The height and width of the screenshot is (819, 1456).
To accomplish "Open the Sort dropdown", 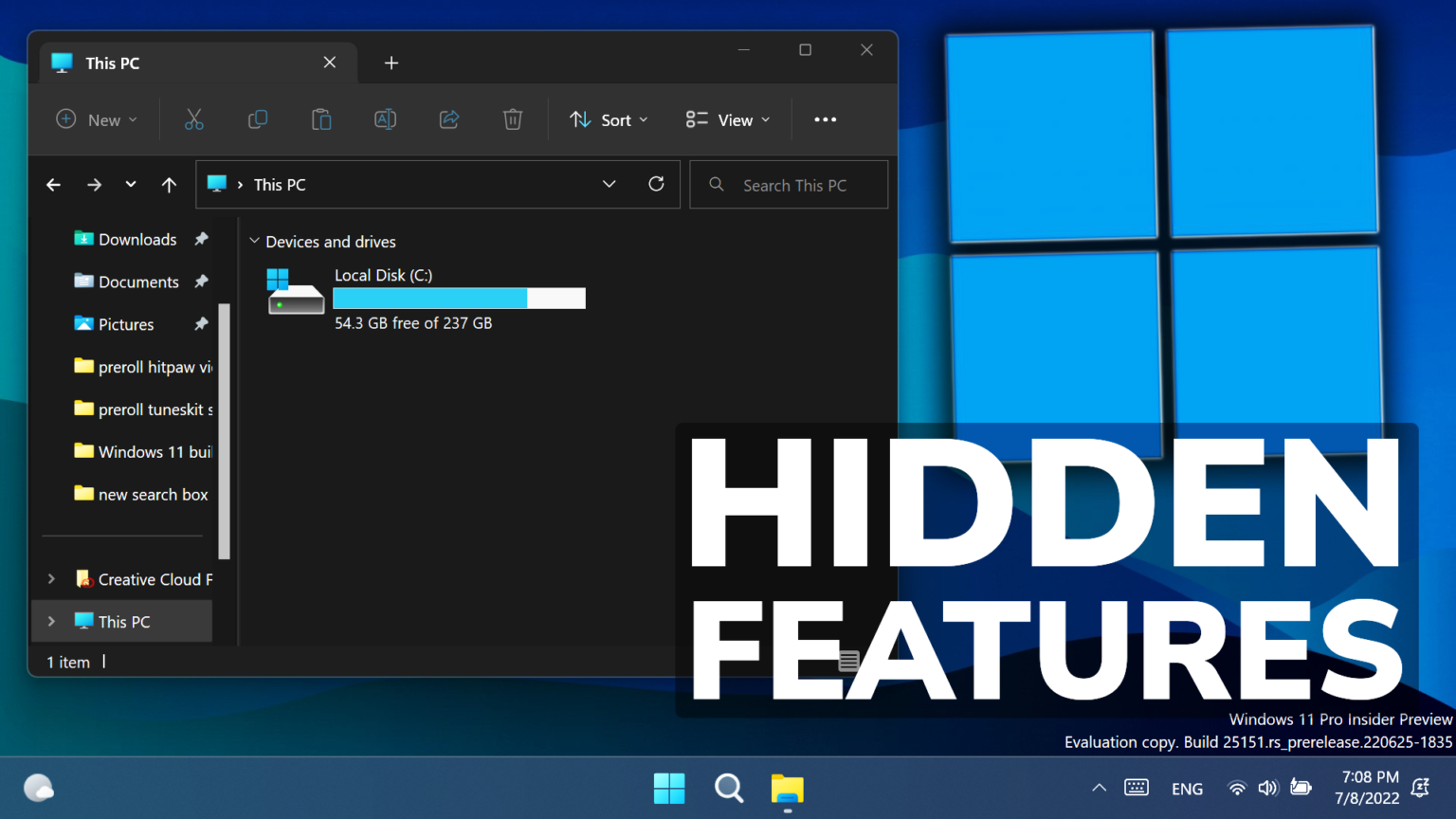I will click(x=609, y=119).
